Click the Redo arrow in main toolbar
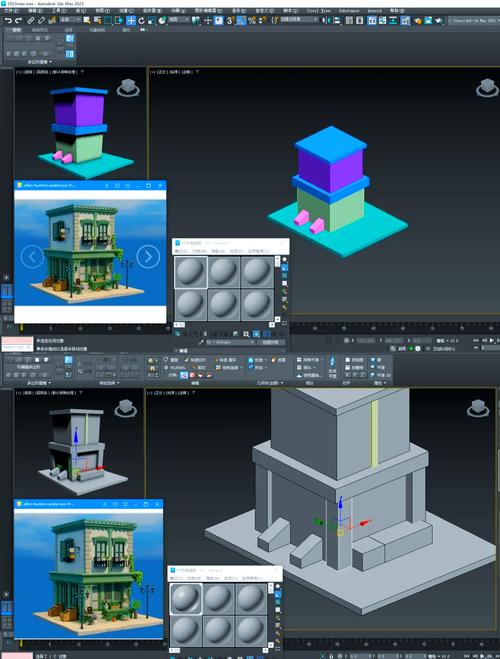This screenshot has width=500, height=659. coord(18,20)
